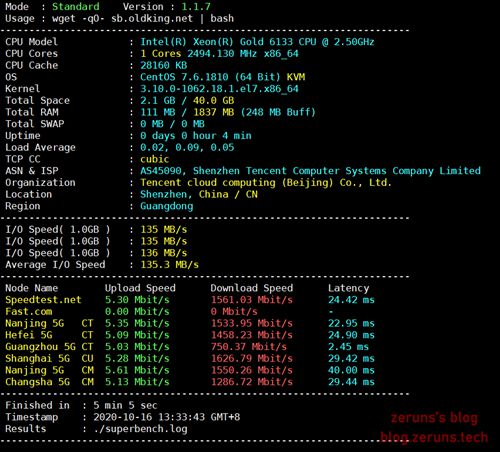Click Speedtest.net download speed '1561.03 Mbit/s'
The image size is (500, 452).
(252, 300)
